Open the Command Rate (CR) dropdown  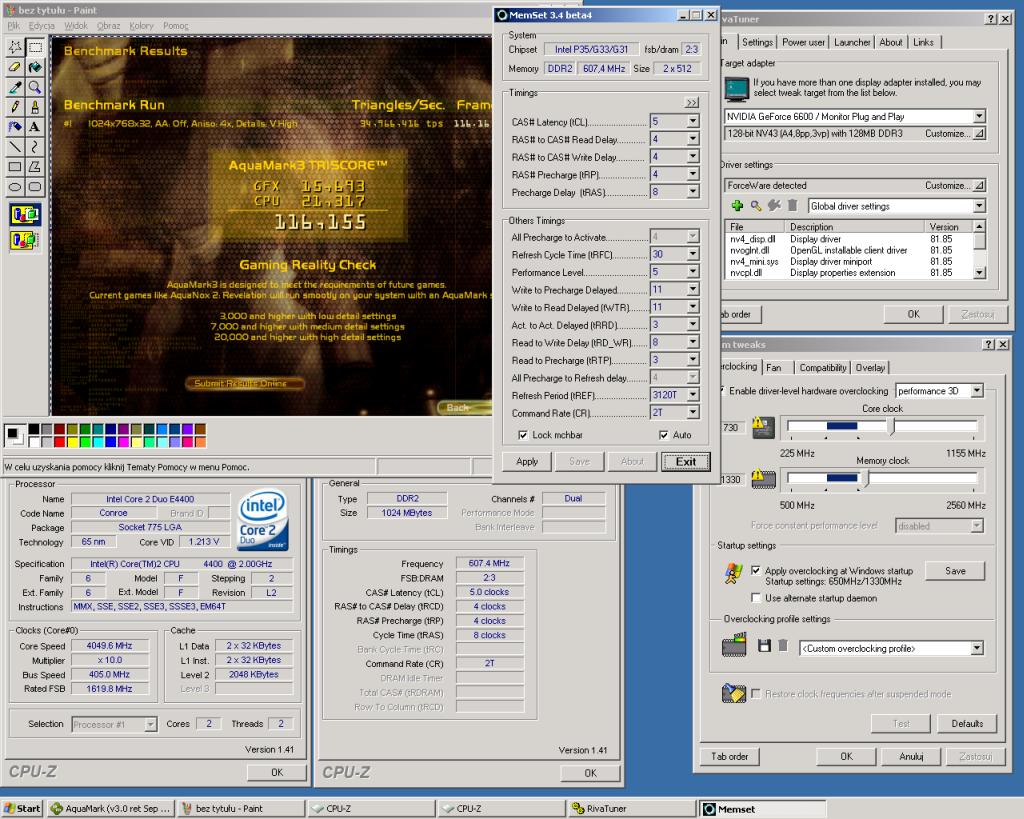693,413
